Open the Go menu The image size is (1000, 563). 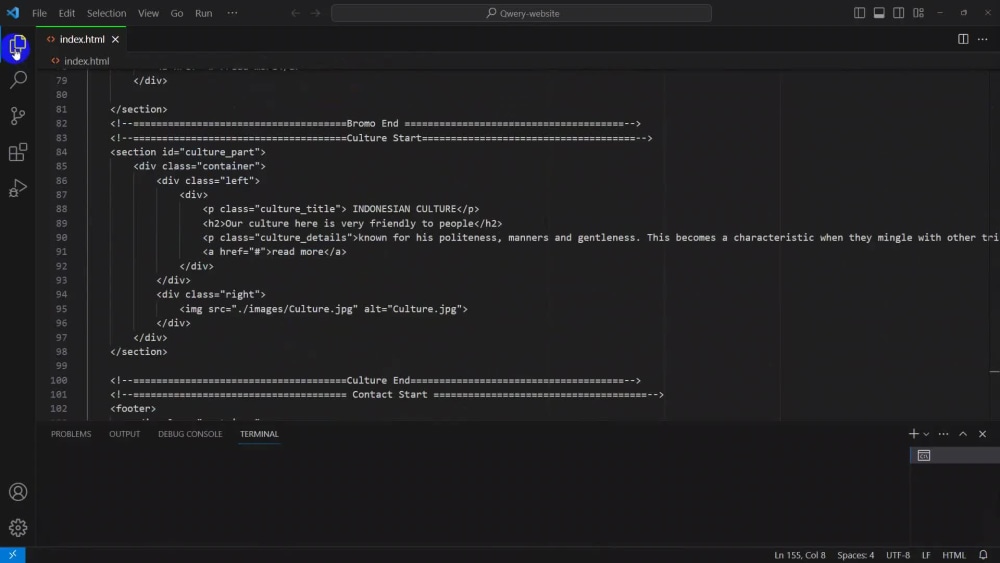[x=177, y=13]
